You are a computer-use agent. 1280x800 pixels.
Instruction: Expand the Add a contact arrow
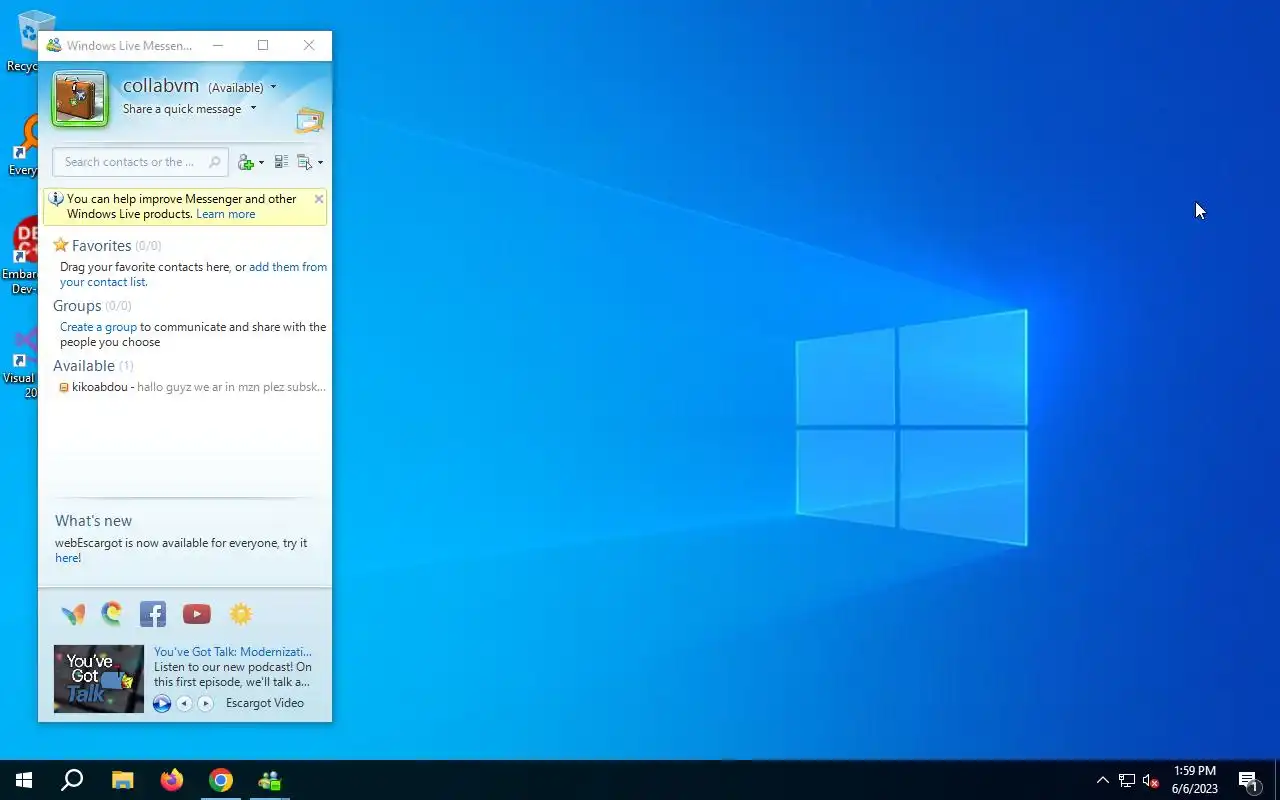click(261, 162)
